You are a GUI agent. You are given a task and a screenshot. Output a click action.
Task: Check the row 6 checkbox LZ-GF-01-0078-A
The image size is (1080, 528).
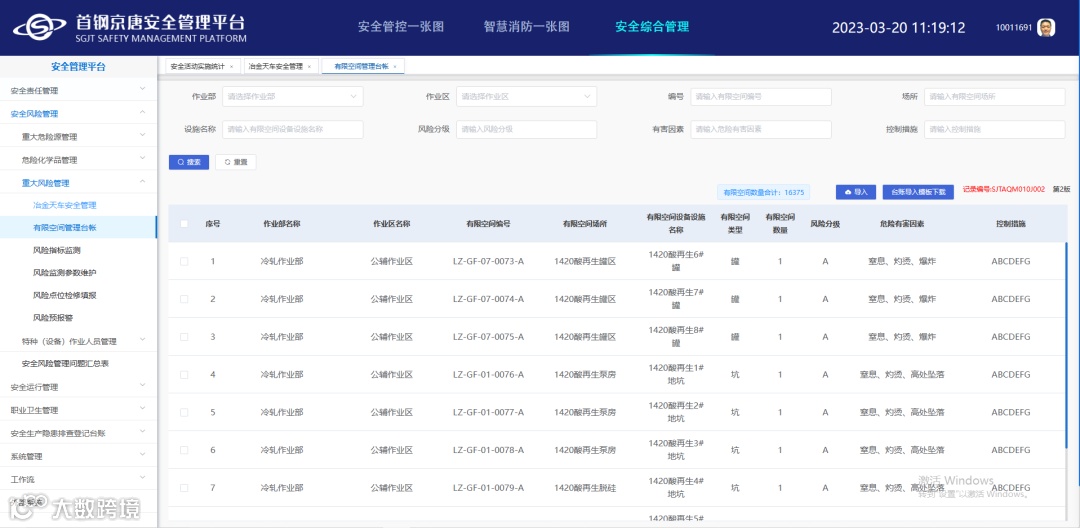point(184,450)
